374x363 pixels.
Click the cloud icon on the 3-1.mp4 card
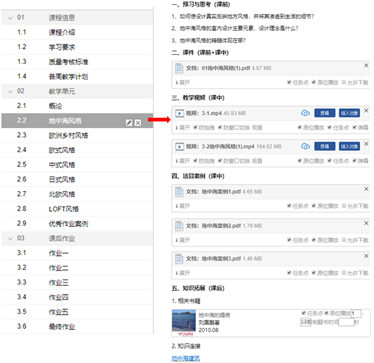click(x=305, y=113)
